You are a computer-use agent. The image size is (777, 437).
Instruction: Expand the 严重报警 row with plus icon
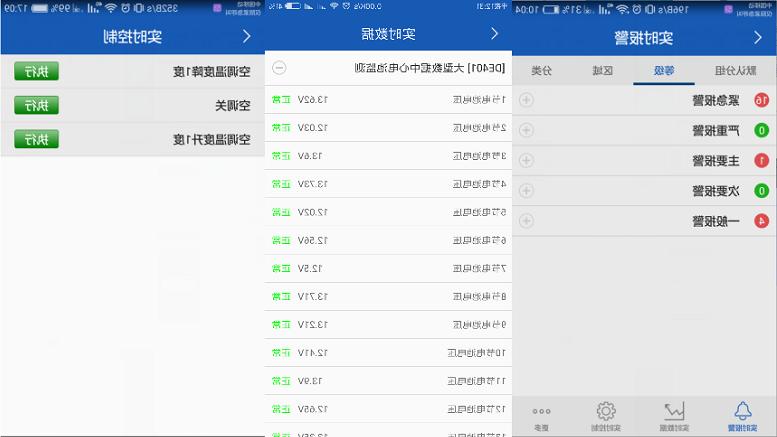[527, 130]
